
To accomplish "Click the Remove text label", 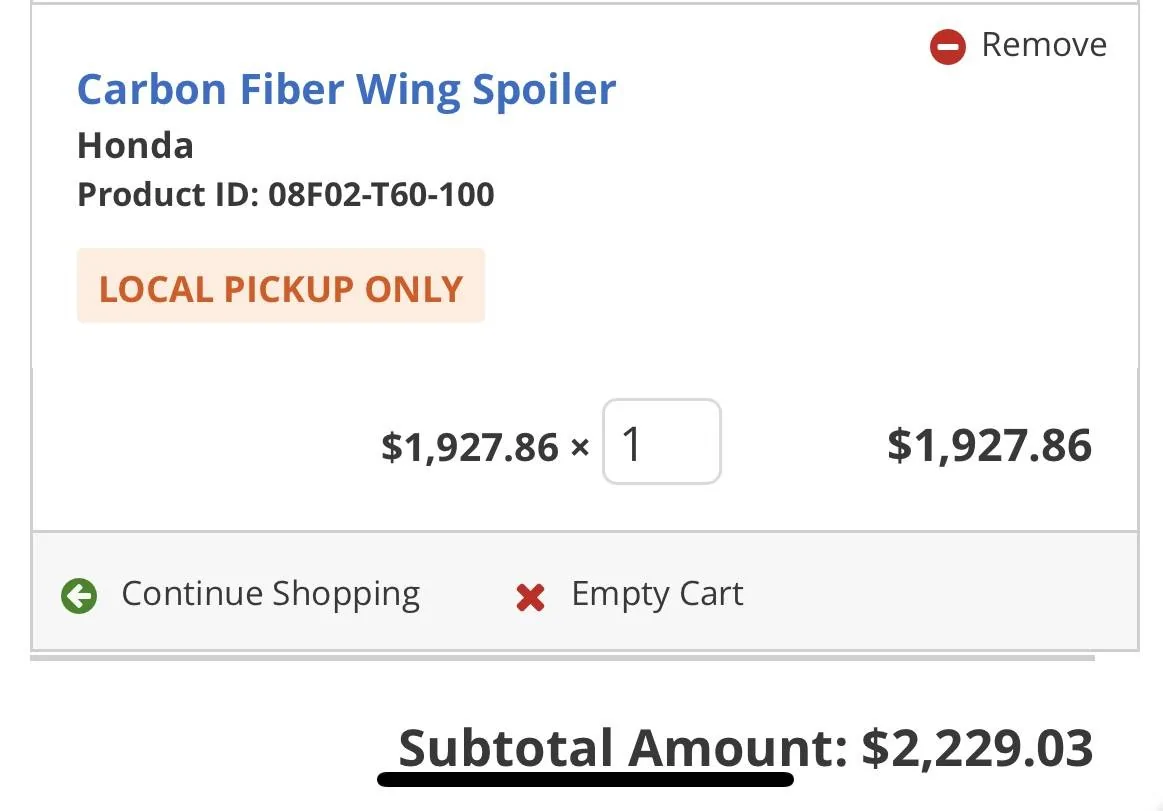I will pos(1044,45).
